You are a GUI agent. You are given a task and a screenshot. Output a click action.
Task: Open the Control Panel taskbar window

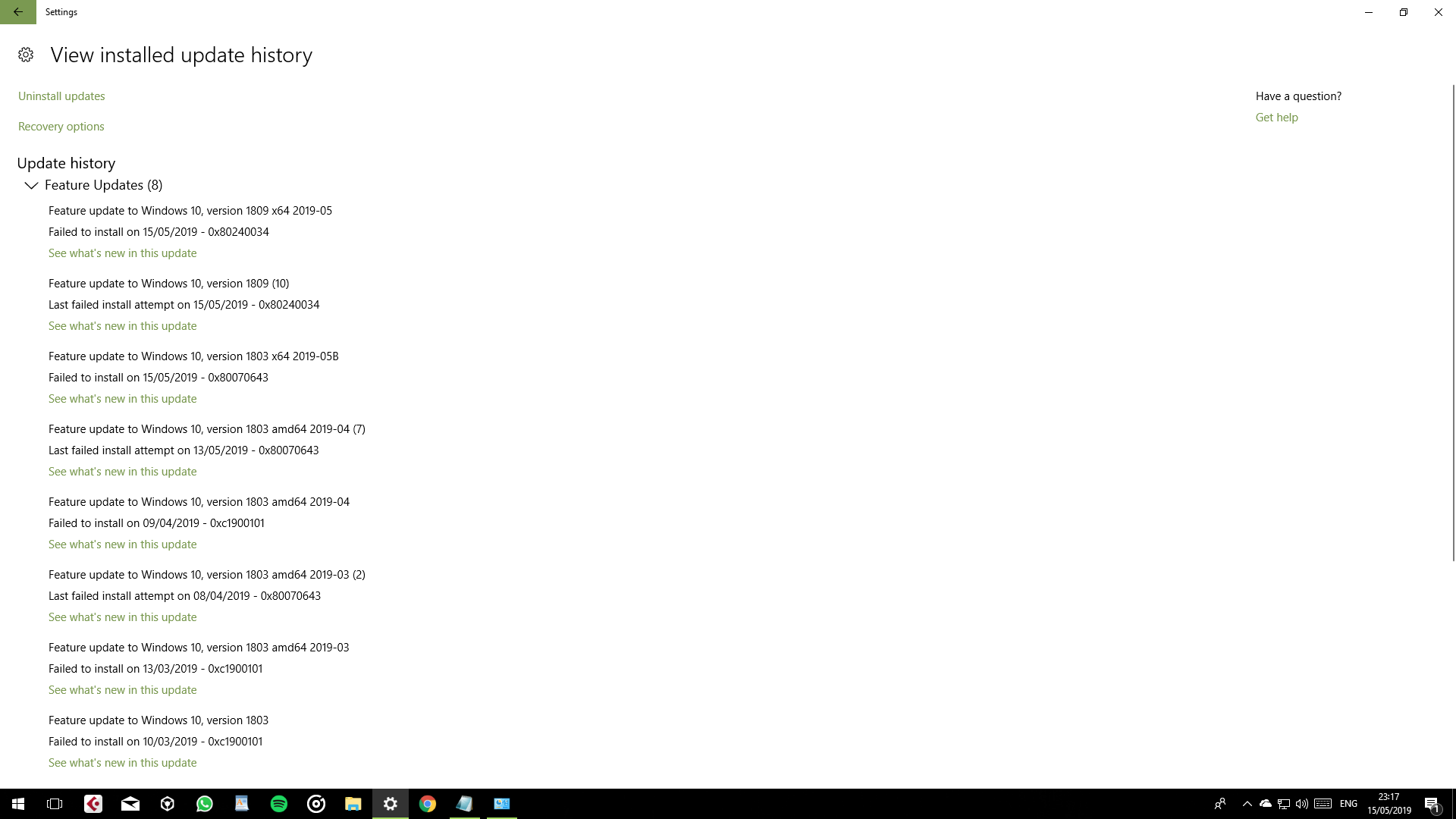[502, 804]
